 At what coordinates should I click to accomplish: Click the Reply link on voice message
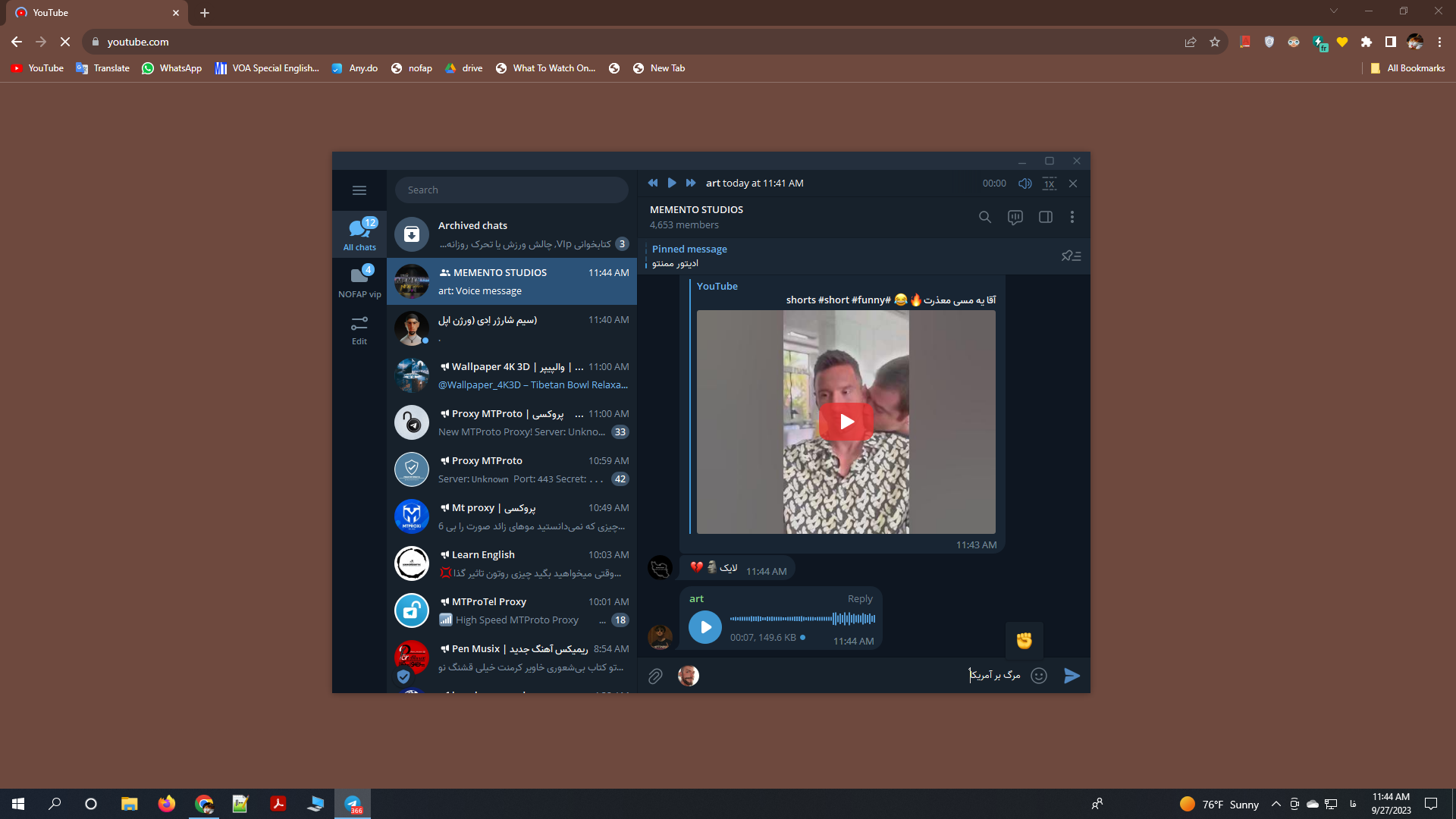860,599
